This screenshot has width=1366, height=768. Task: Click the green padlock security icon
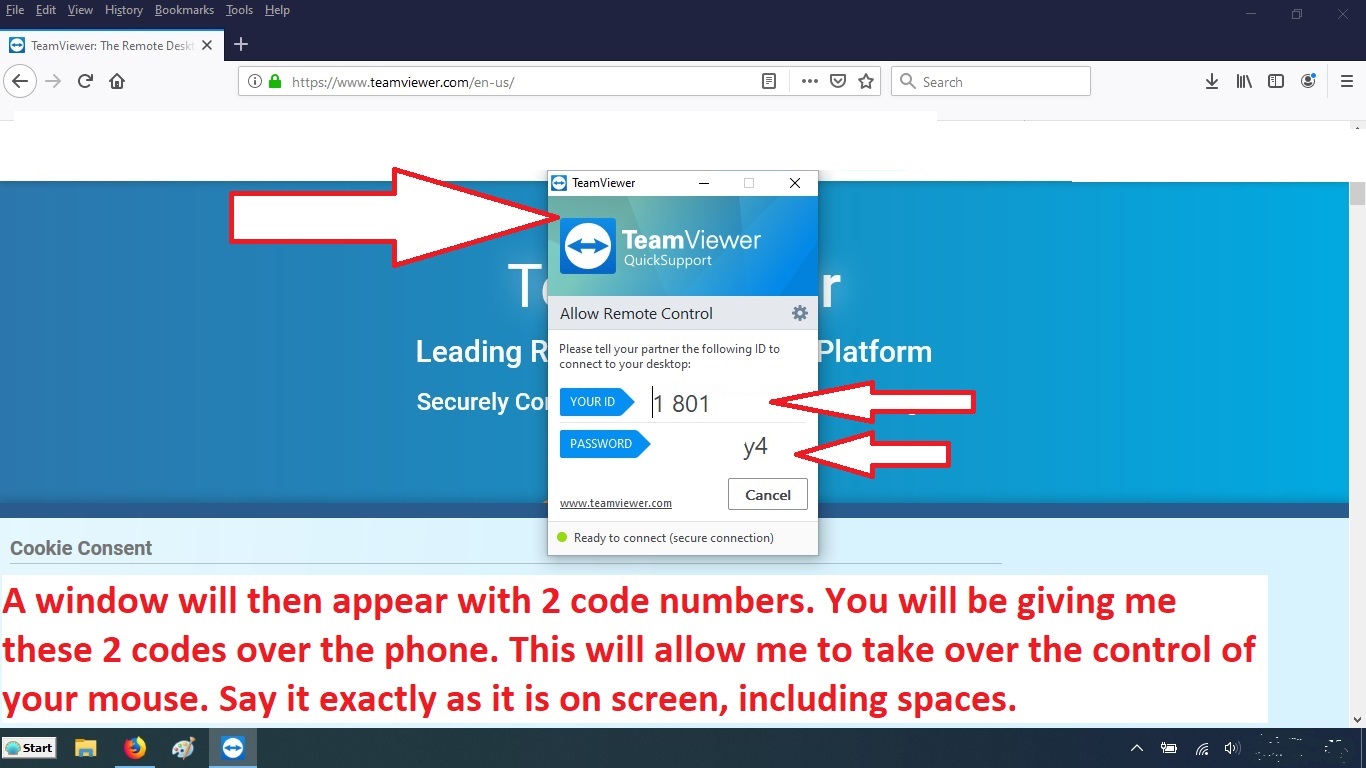click(275, 82)
